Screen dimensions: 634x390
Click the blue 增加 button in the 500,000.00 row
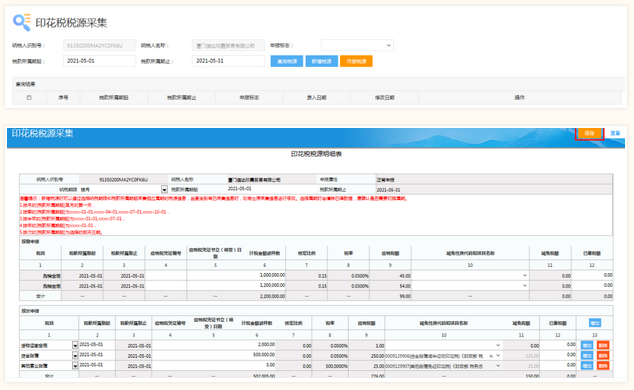(x=587, y=355)
